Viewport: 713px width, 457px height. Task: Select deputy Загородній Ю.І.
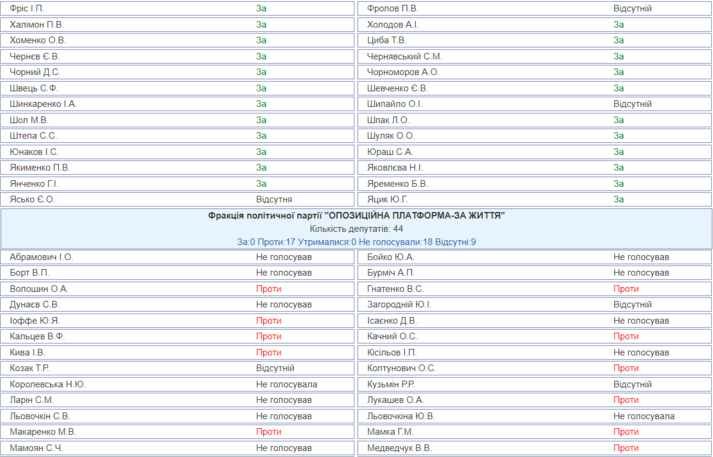coord(399,304)
